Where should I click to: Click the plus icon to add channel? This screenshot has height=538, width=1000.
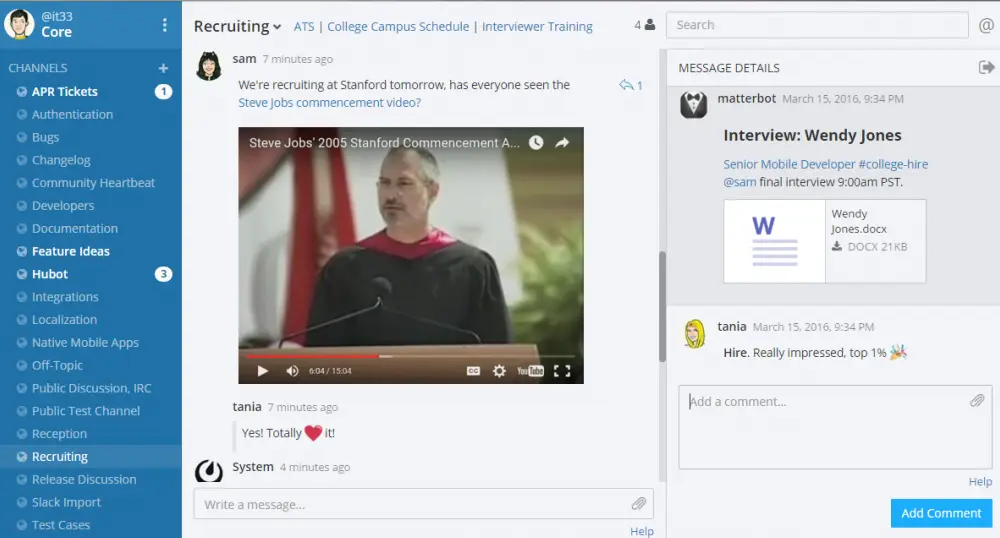click(x=163, y=68)
